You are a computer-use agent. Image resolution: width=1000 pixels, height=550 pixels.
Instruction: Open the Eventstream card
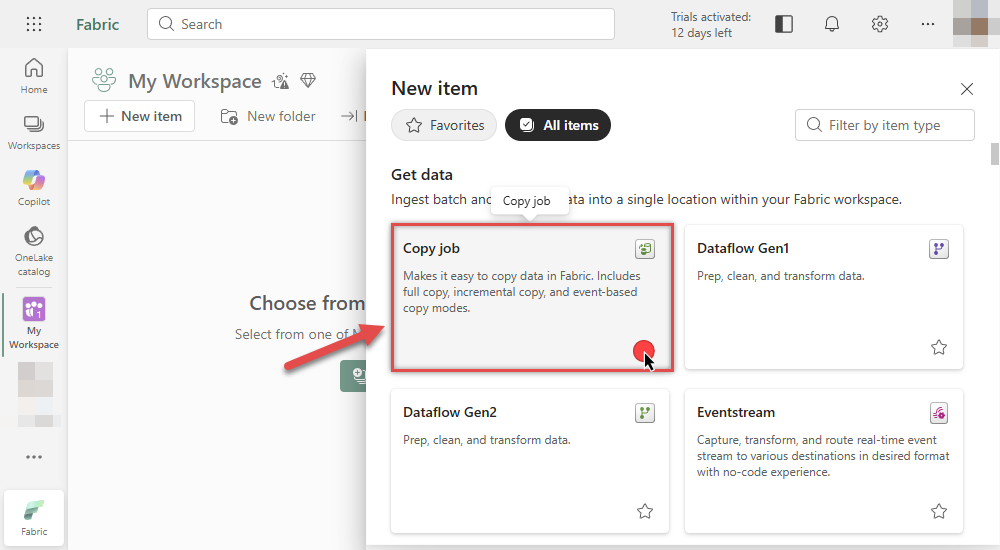[x=823, y=461]
